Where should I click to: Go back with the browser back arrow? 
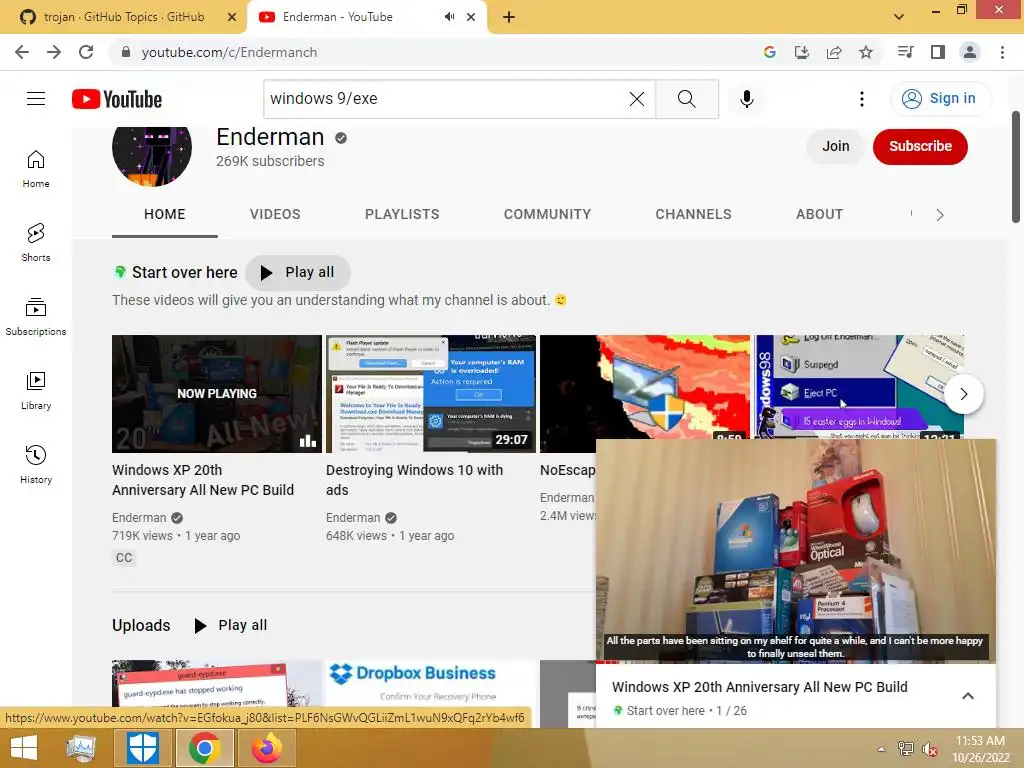[x=22, y=52]
